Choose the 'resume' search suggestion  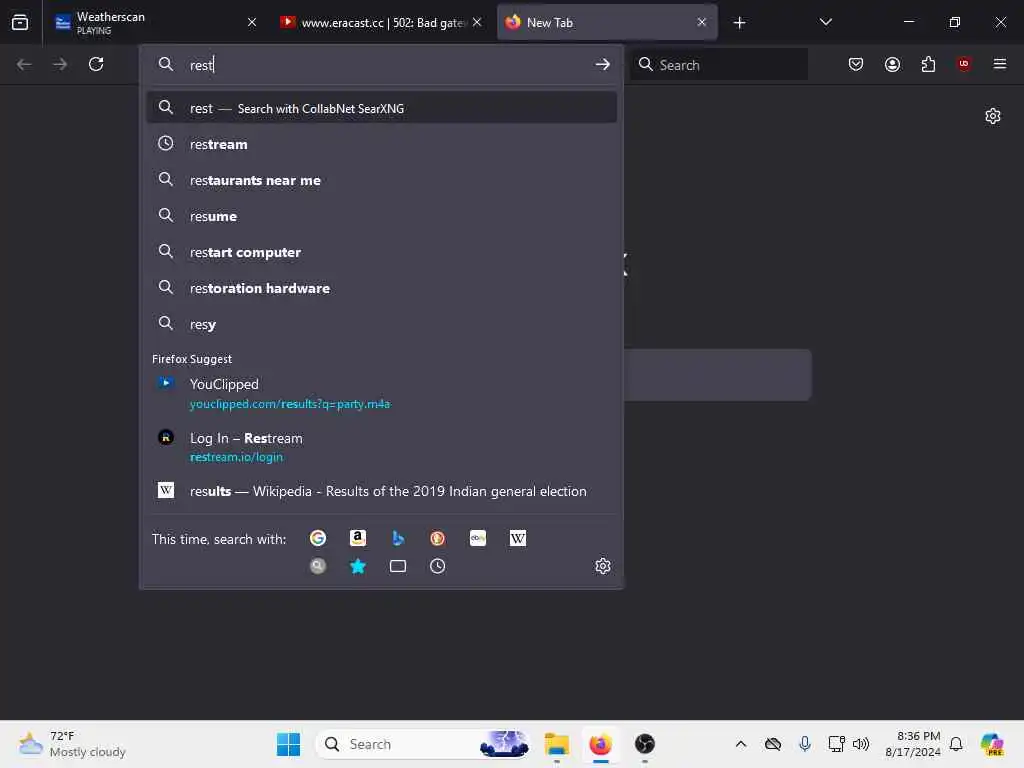tap(381, 216)
